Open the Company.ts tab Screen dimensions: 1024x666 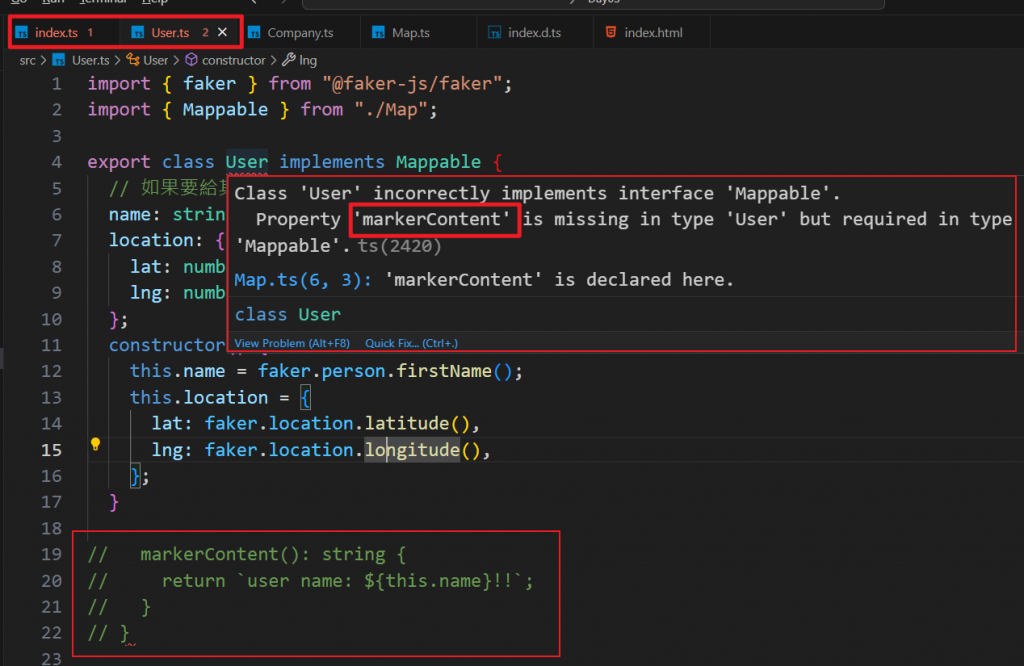coord(300,33)
